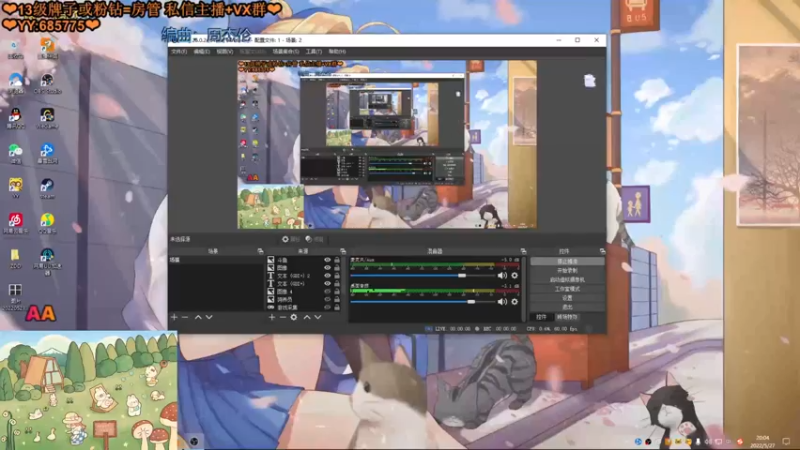Click the taskbar clock showing 20:04
The height and width of the screenshot is (450, 800).
click(762, 441)
